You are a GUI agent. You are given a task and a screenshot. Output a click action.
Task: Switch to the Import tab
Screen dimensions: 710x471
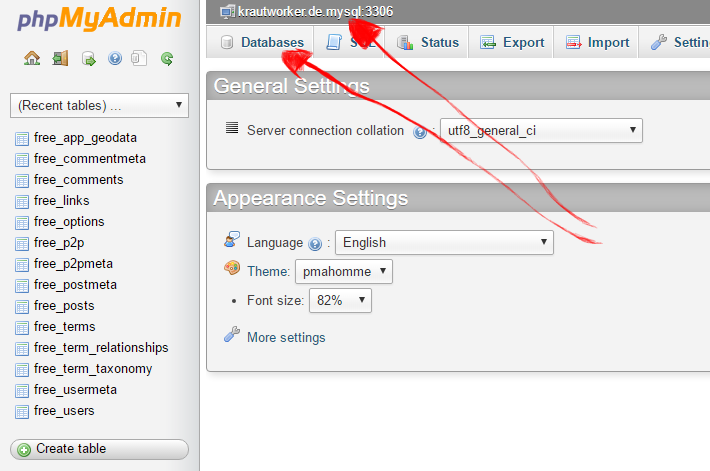click(596, 42)
